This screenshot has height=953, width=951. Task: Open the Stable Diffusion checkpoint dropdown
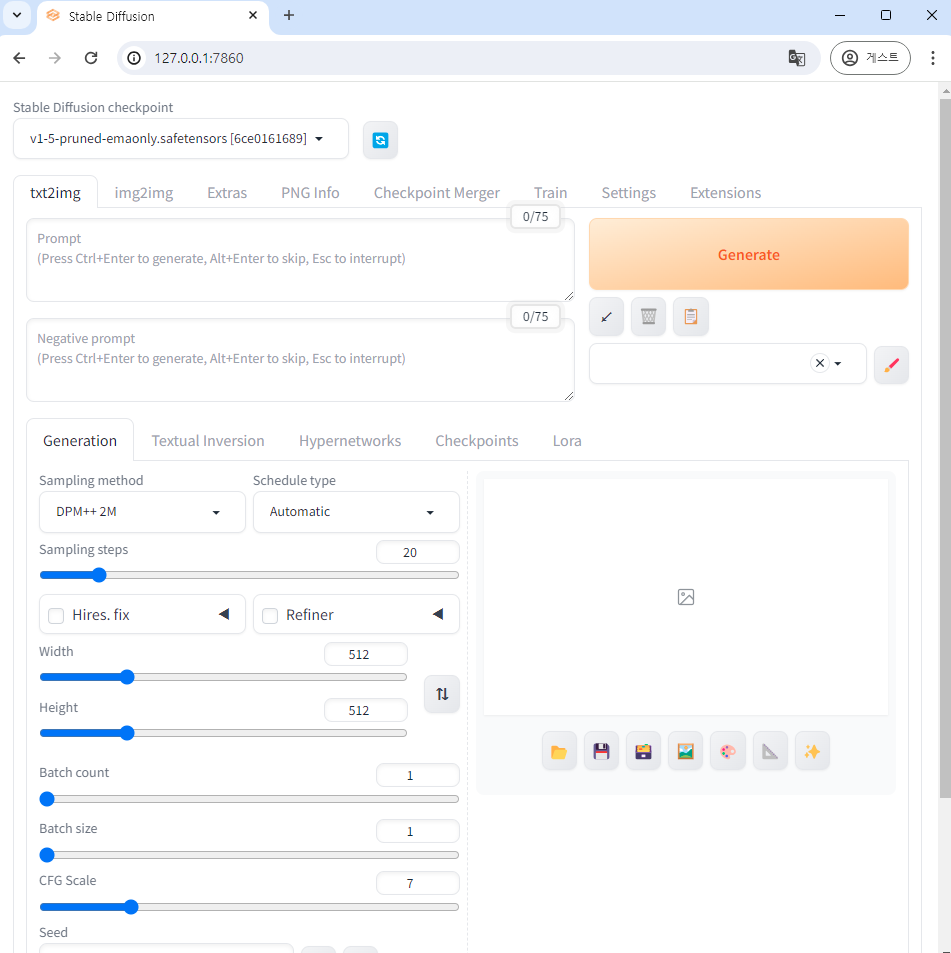181,139
